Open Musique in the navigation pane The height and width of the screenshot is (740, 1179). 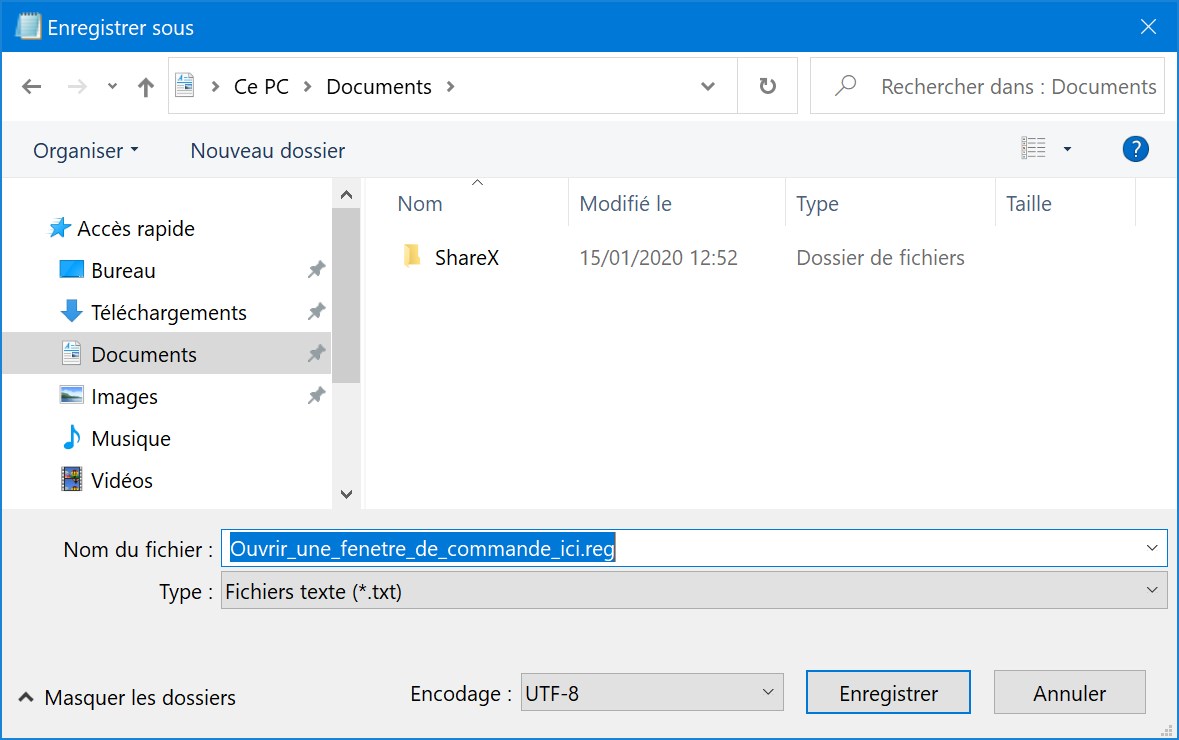coord(131,438)
